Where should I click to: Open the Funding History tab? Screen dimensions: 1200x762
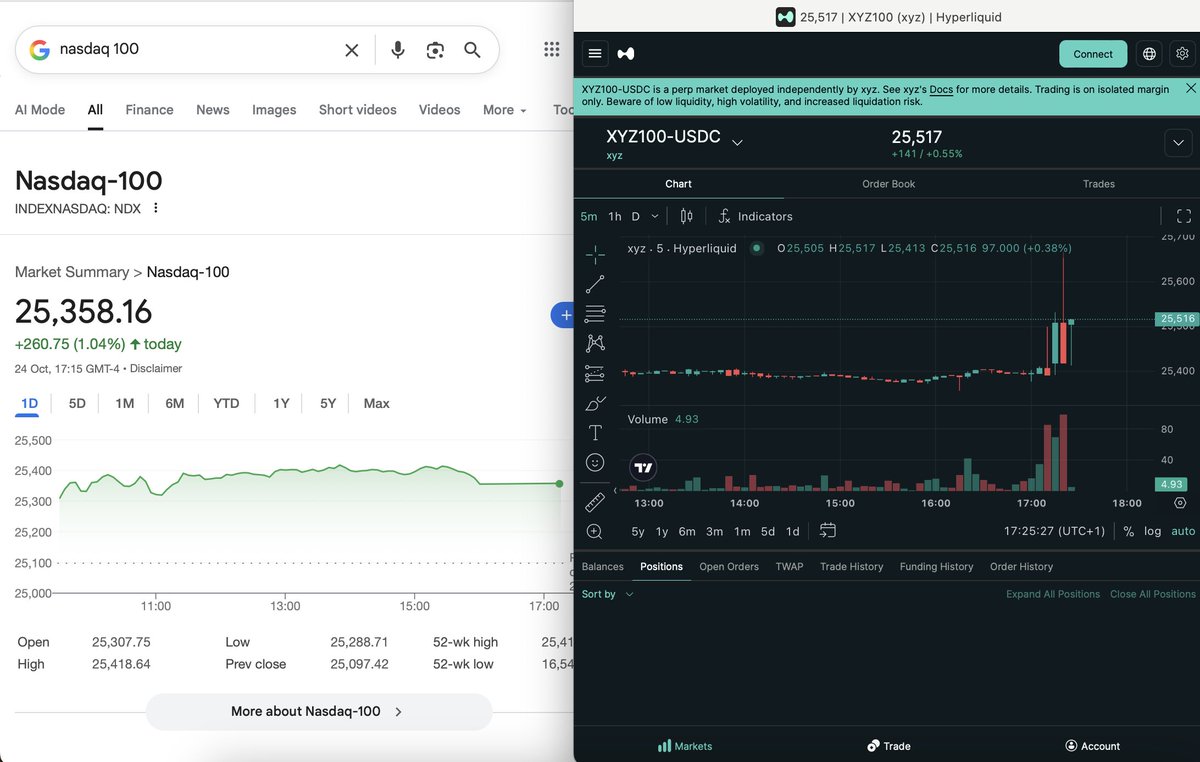tap(936, 566)
